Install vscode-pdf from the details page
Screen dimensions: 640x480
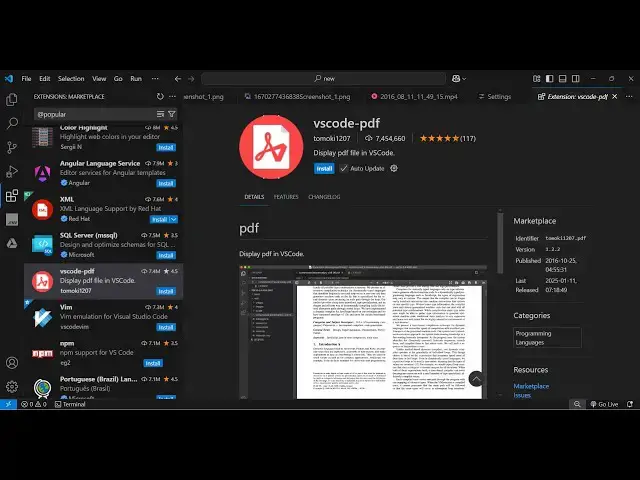click(x=324, y=169)
